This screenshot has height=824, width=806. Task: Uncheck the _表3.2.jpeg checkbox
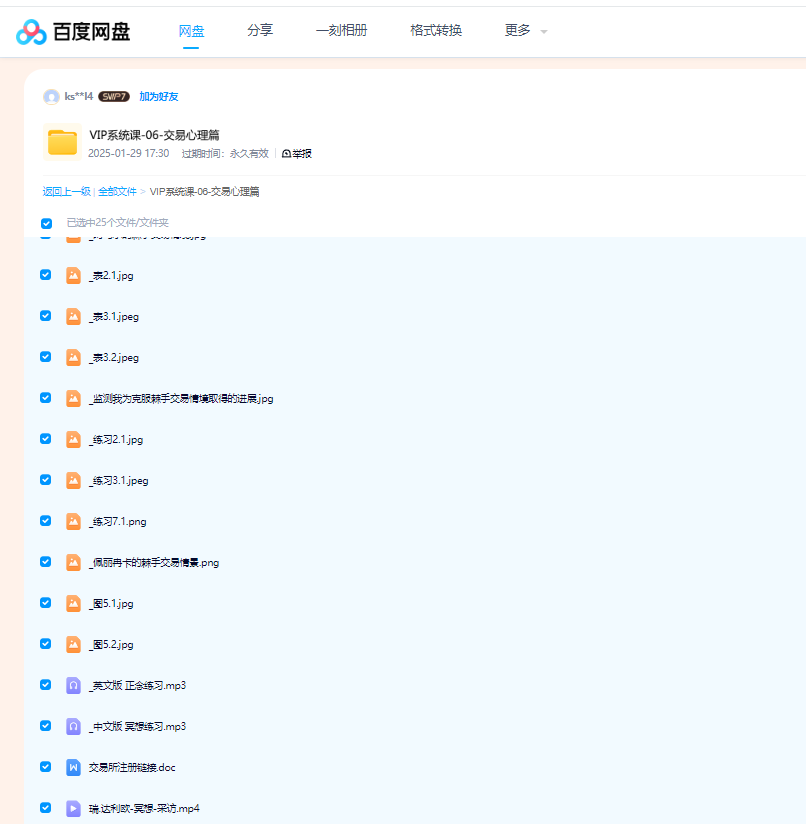[46, 357]
